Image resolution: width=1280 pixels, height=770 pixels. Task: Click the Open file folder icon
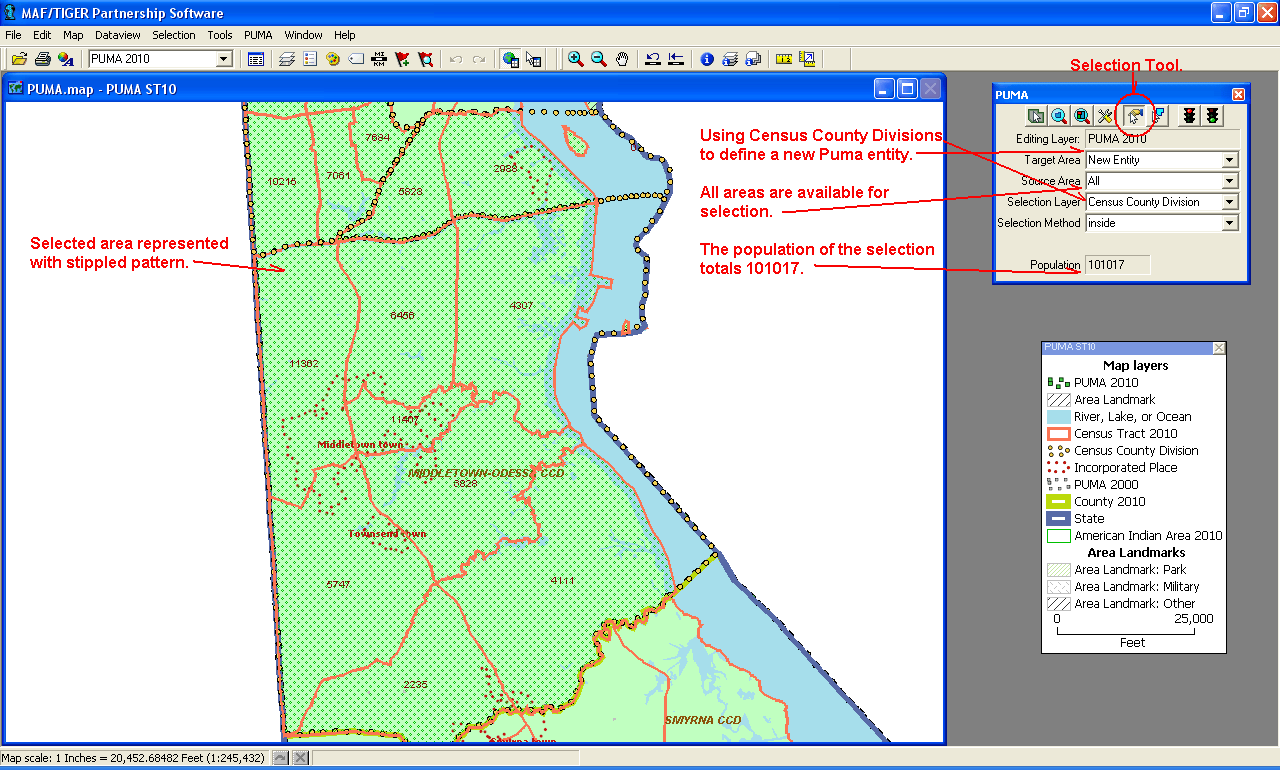coord(19,59)
